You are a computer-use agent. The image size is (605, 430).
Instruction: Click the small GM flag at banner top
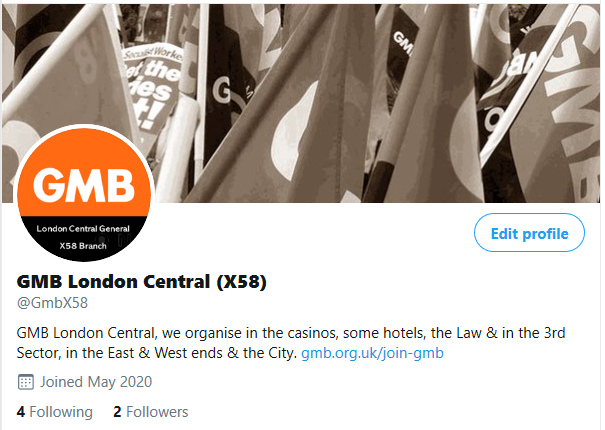pos(403,41)
